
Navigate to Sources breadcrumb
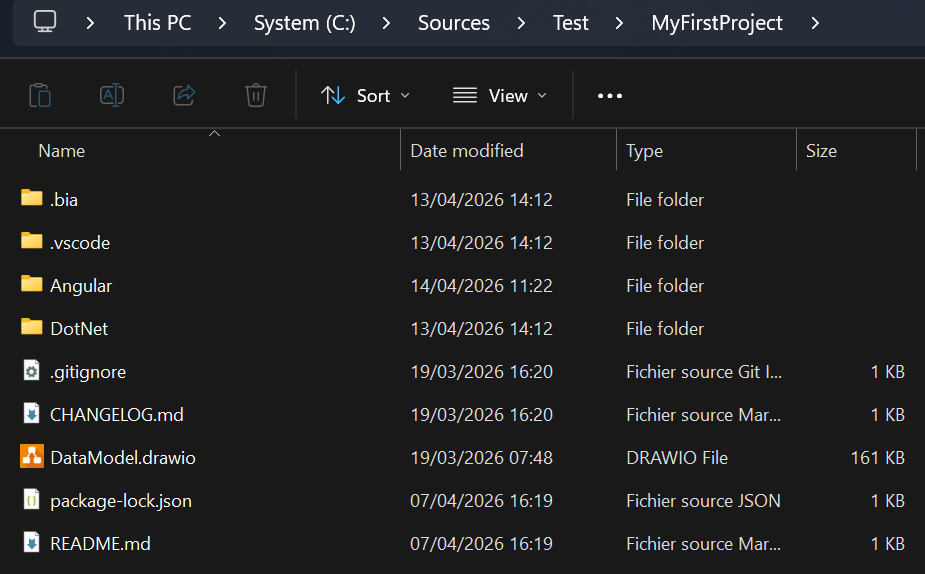coord(454,23)
